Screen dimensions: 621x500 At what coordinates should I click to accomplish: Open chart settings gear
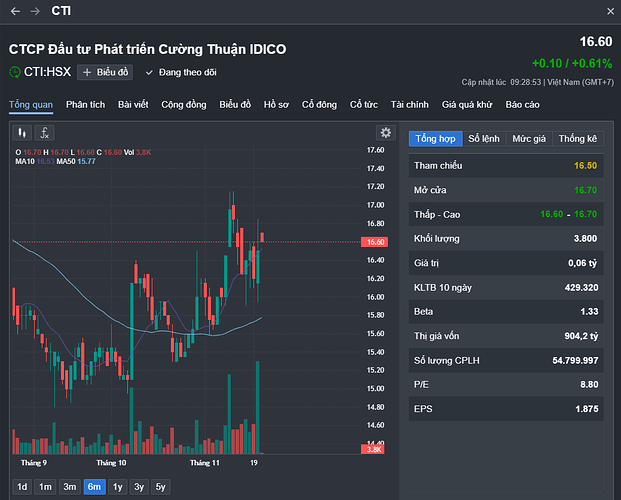click(x=385, y=132)
